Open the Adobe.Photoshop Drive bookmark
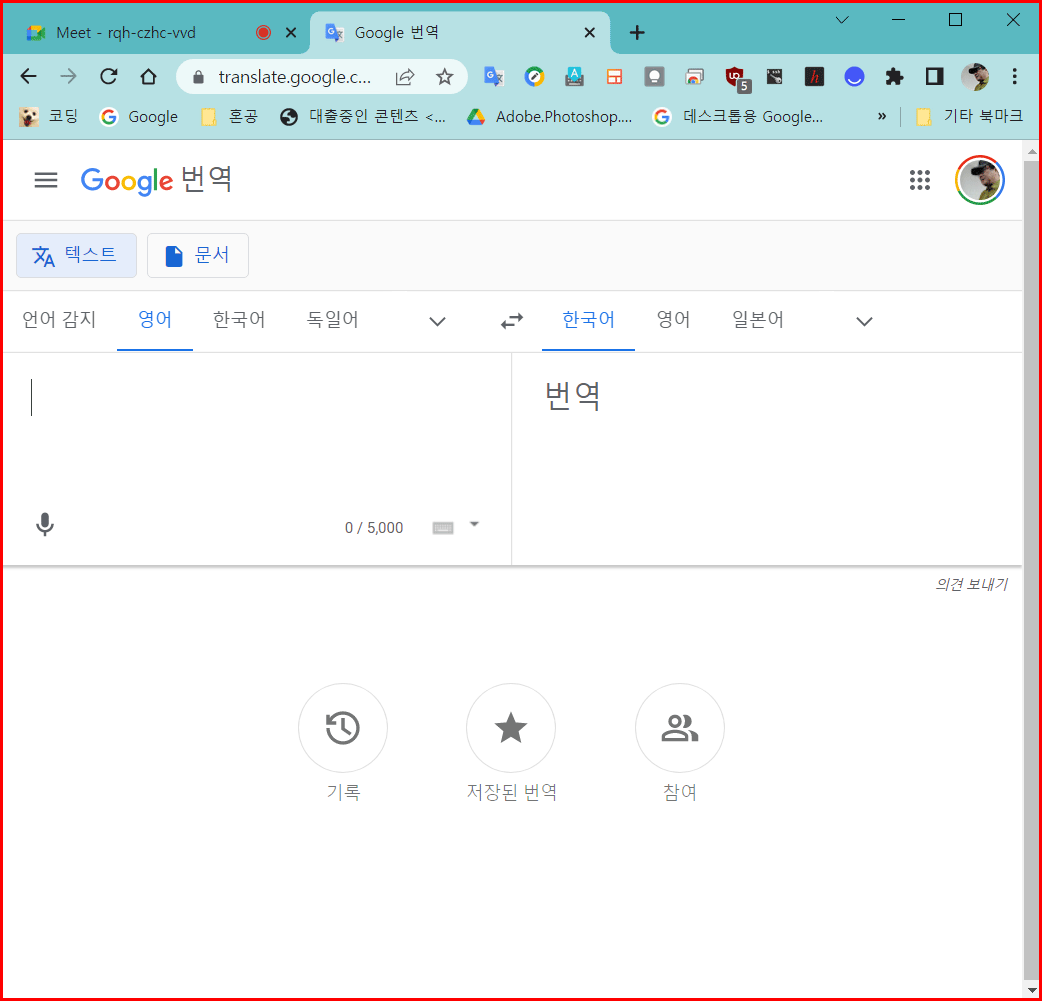This screenshot has height=1001, width=1042. click(550, 116)
